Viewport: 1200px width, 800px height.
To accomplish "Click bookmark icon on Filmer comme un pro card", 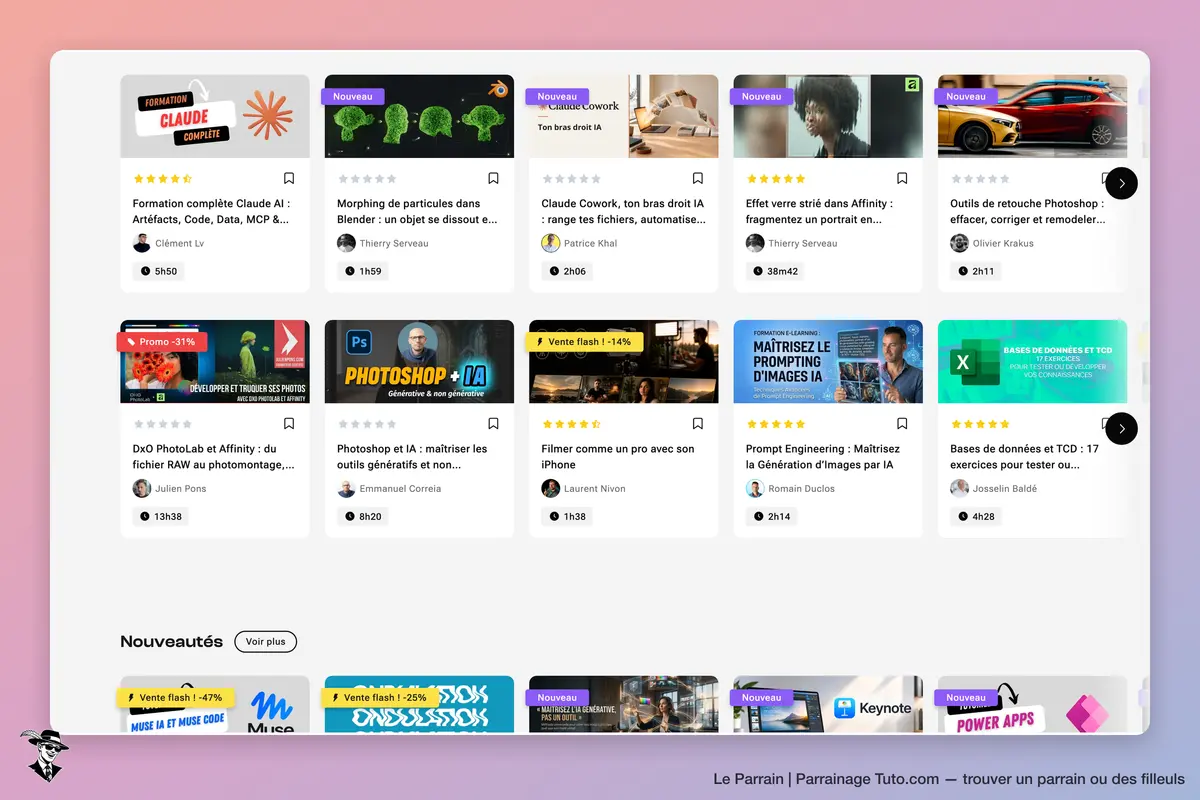I will pyautogui.click(x=698, y=423).
